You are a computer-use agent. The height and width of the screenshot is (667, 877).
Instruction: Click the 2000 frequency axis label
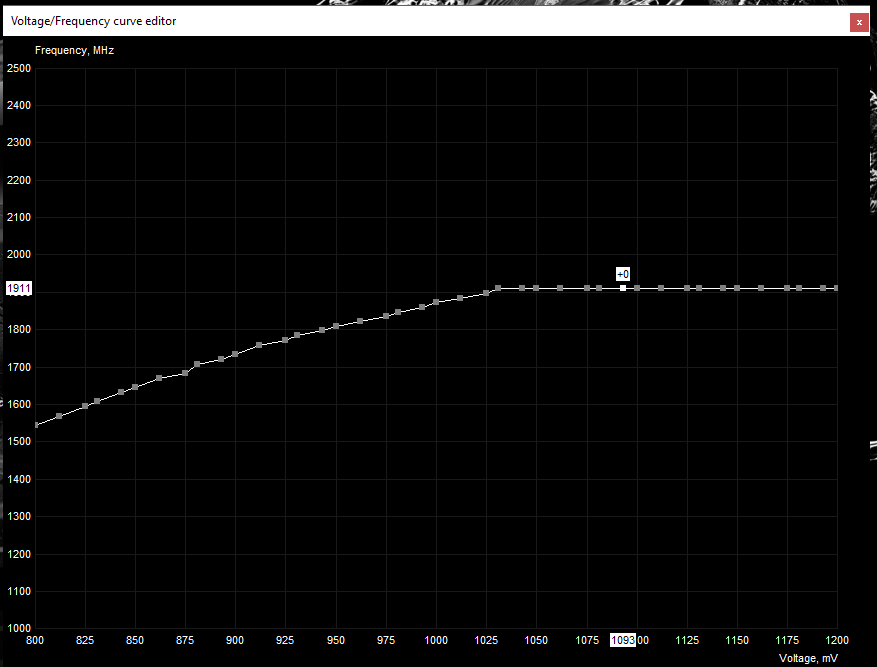tap(19, 254)
